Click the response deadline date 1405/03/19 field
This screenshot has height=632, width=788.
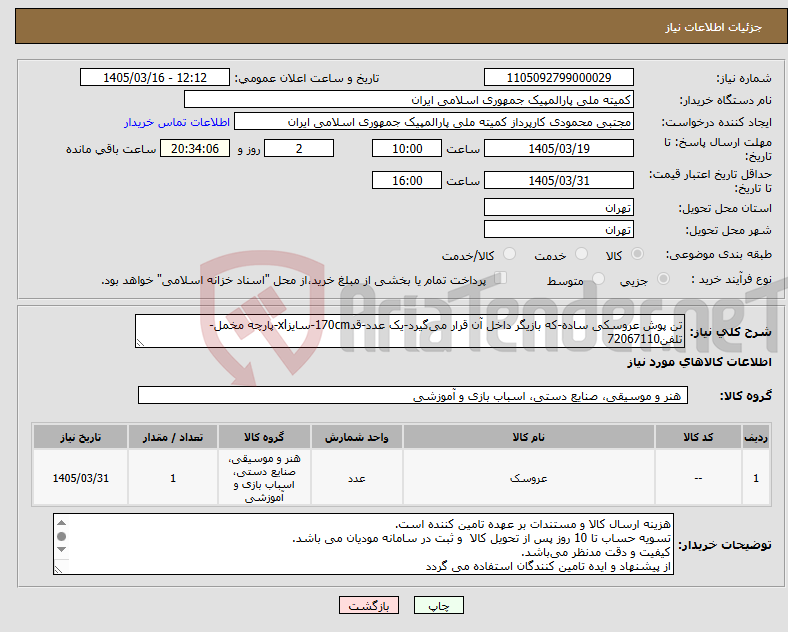pyautogui.click(x=558, y=149)
